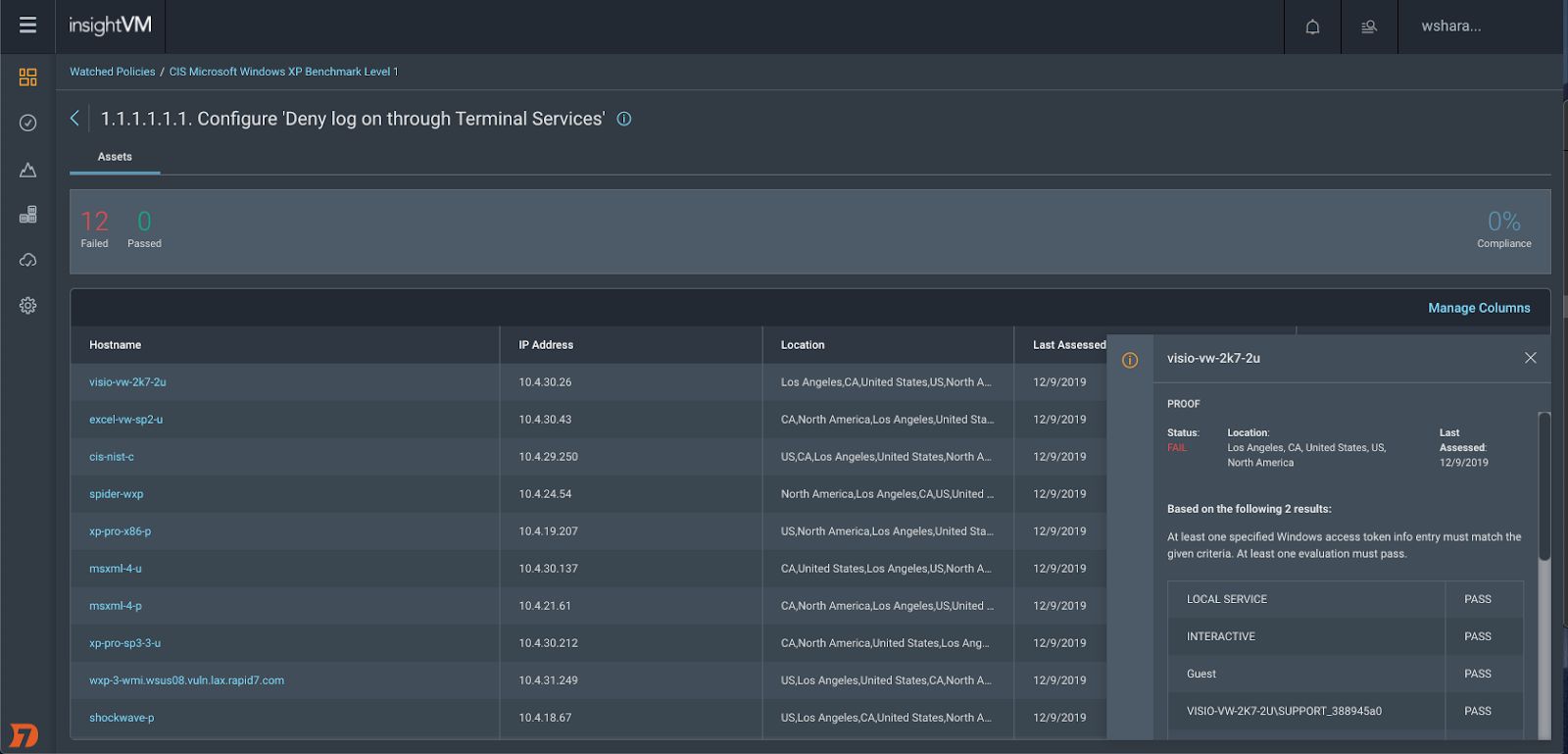Click Watched Policies breadcrumb link
Image resolution: width=1568 pixels, height=754 pixels.
click(112, 72)
